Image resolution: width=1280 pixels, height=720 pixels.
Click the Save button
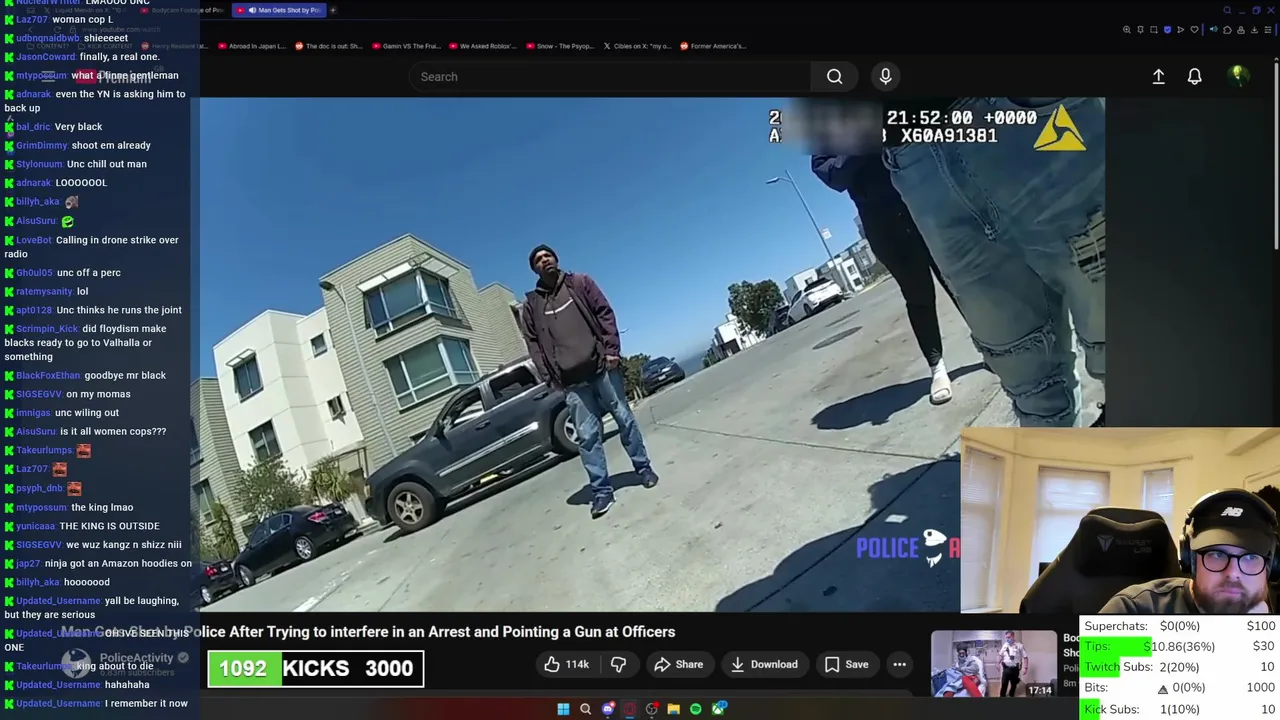pyautogui.click(x=846, y=664)
